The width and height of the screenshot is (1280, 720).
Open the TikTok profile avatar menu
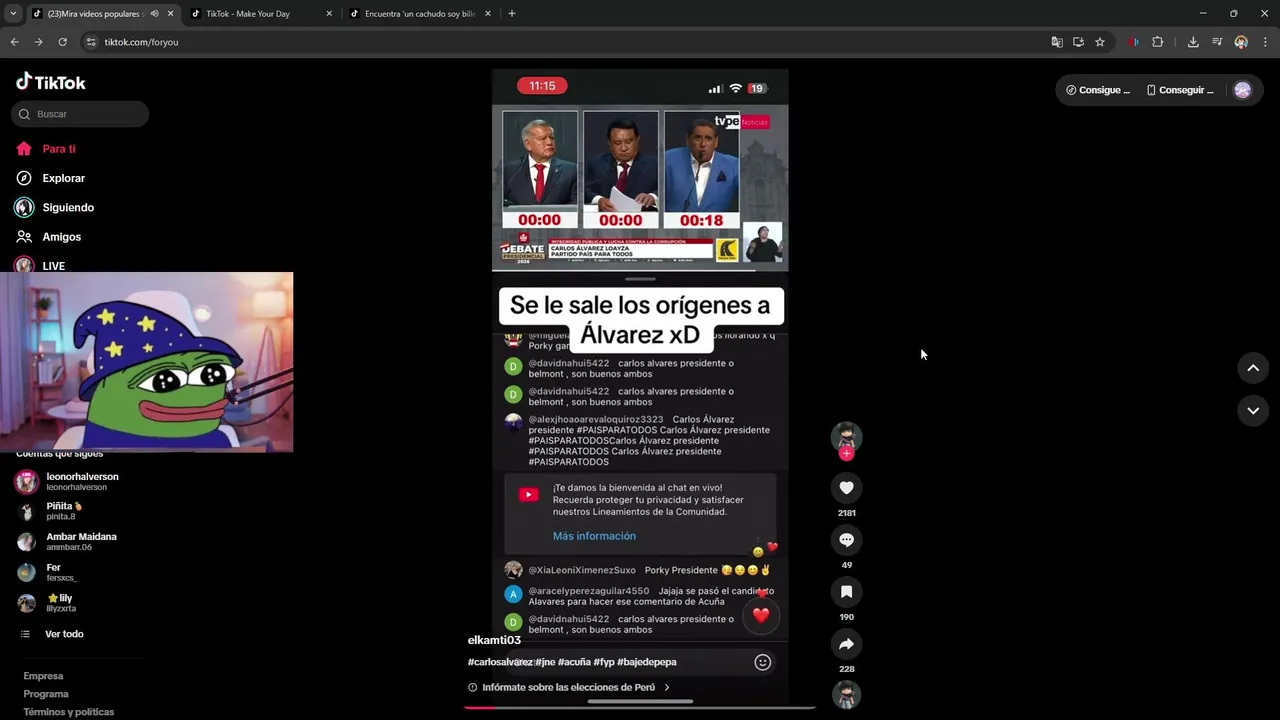[1242, 90]
